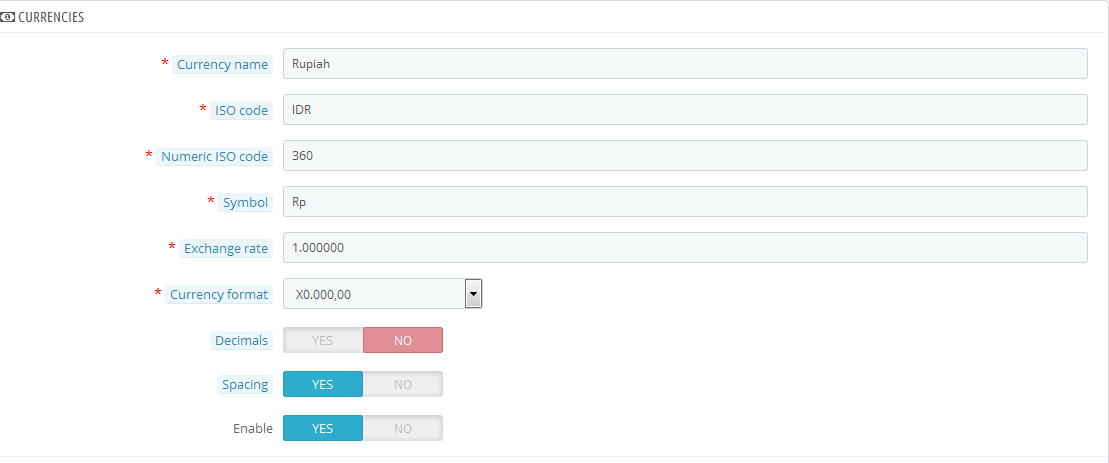The width and height of the screenshot is (1109, 463).
Task: Set Decimals toggle to YES
Action: [323, 340]
